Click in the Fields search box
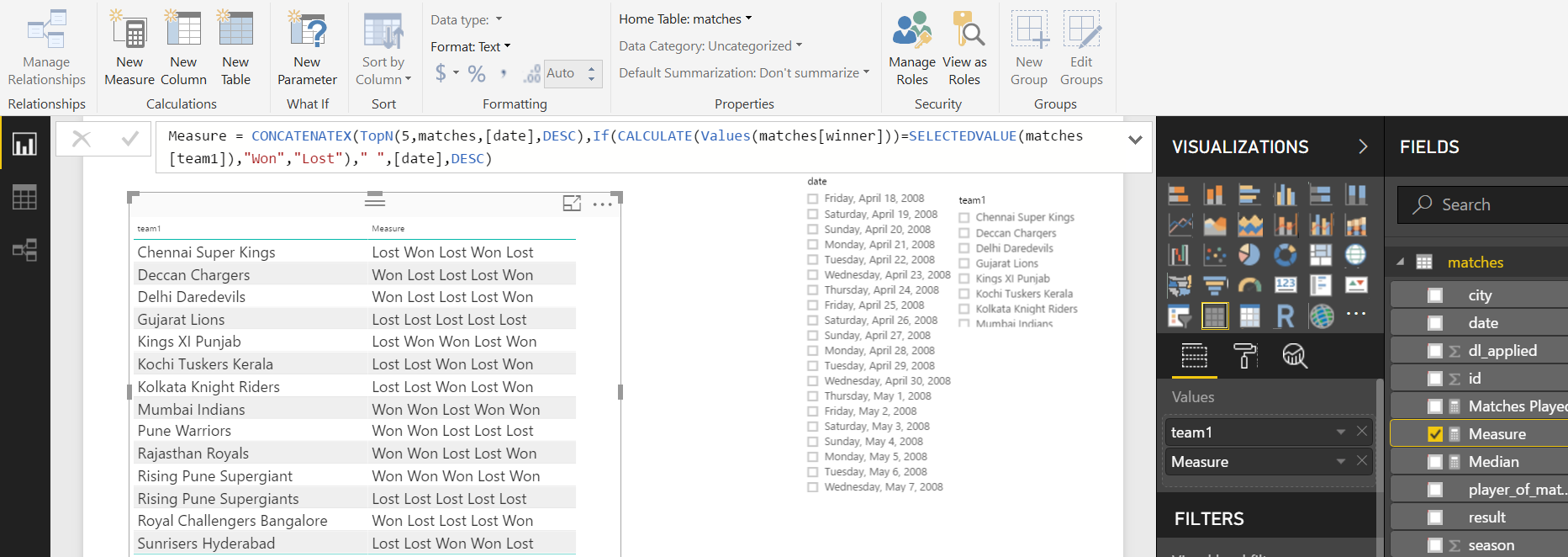The image size is (1568, 557). (1481, 204)
